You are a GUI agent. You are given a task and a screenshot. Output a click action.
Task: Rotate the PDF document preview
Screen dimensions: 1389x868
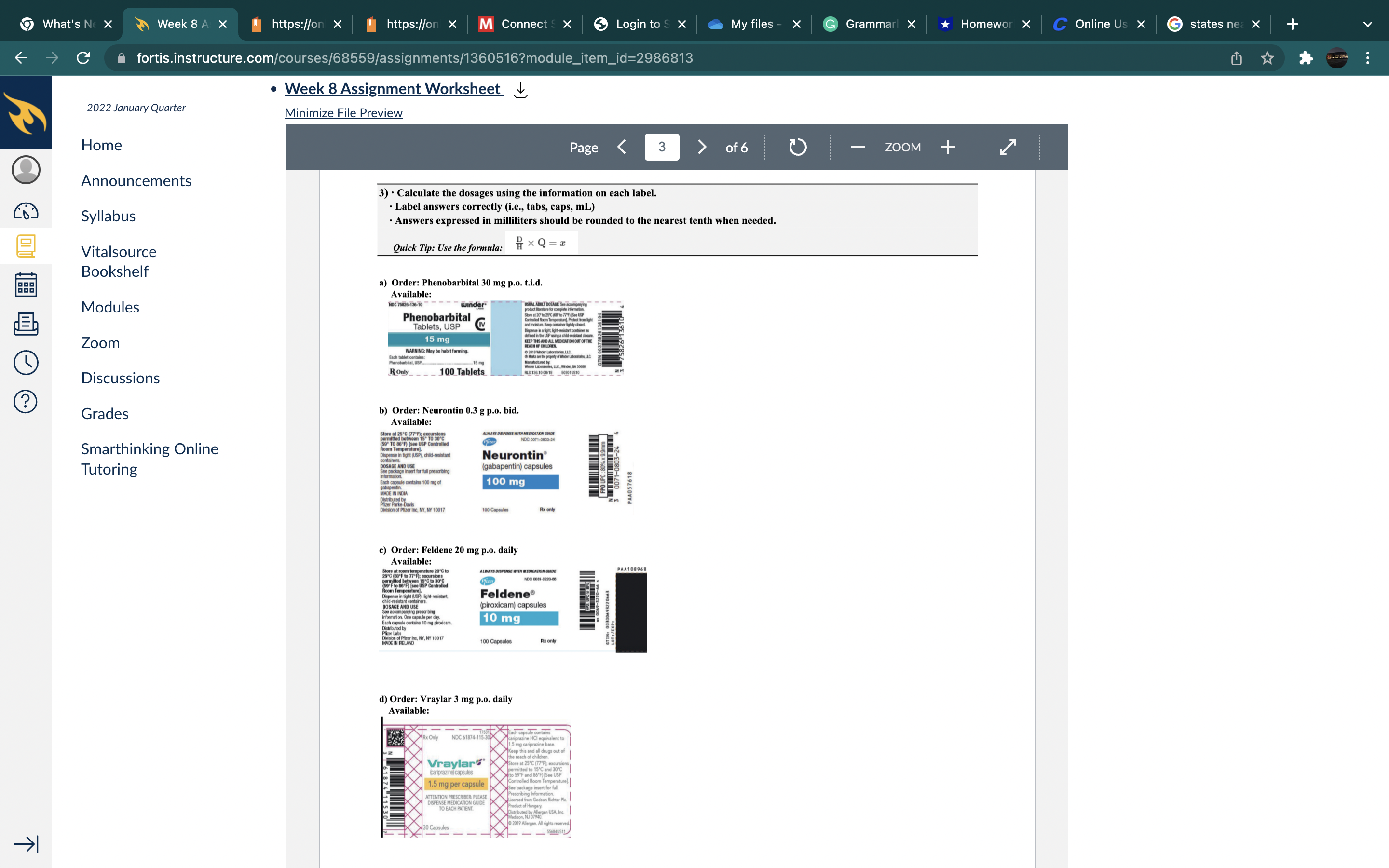[797, 147]
